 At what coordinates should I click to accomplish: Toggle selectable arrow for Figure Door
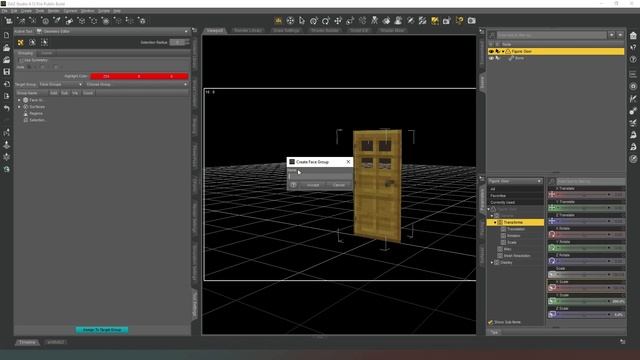click(498, 51)
